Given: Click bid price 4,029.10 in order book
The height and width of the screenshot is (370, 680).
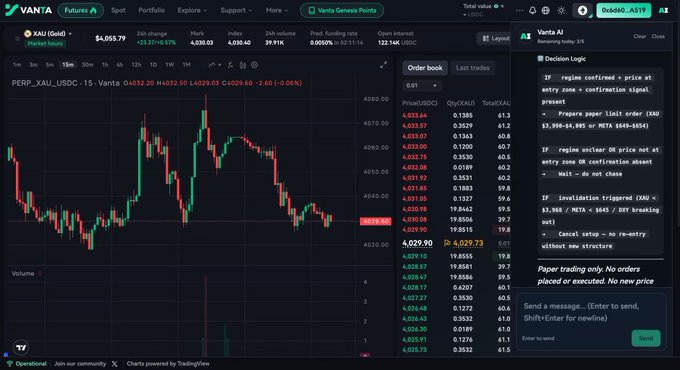Looking at the screenshot, I should click(414, 256).
